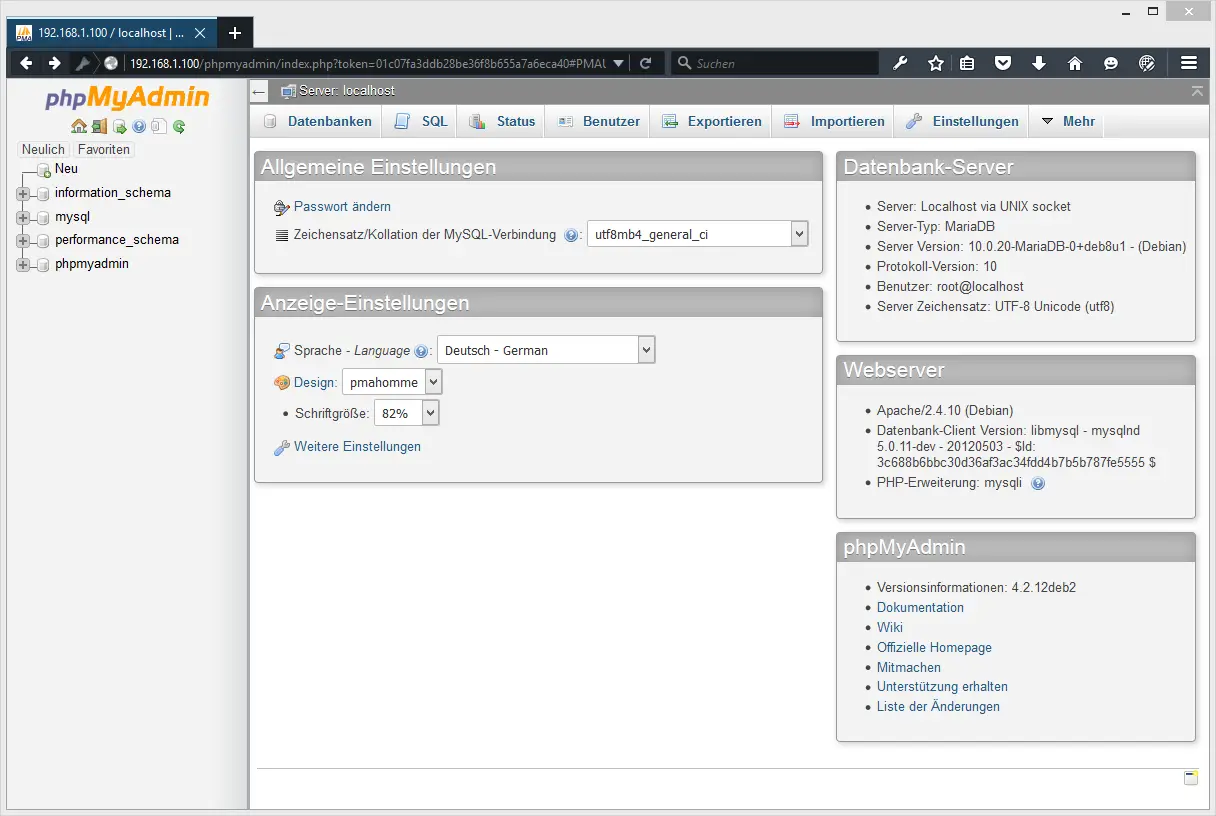
Task: Open phpMyAdmin documentation help icon in sidebar
Action: (x=139, y=126)
